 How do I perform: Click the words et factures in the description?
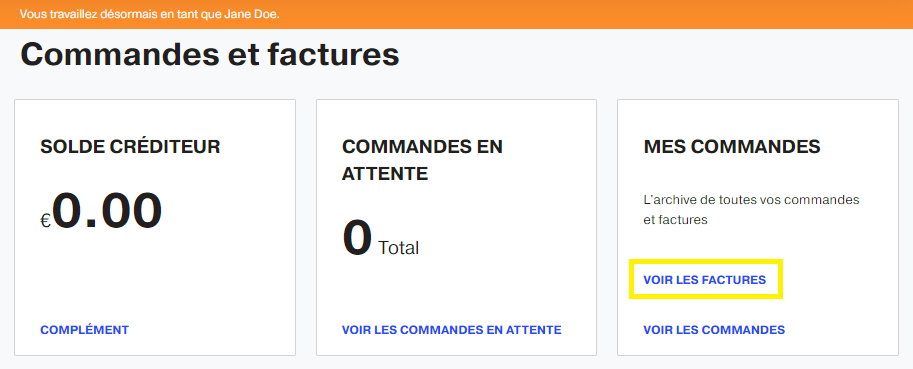(x=675, y=221)
